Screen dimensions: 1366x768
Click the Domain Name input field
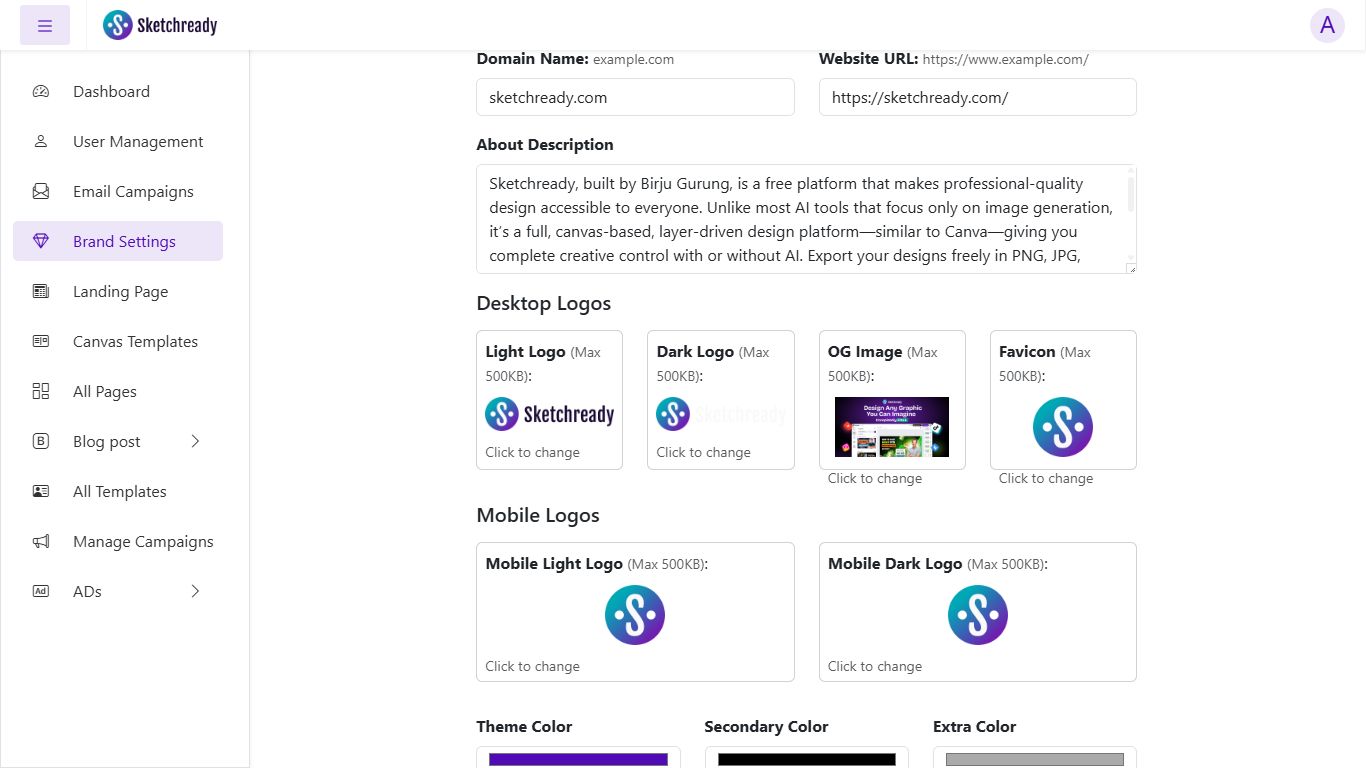point(635,97)
